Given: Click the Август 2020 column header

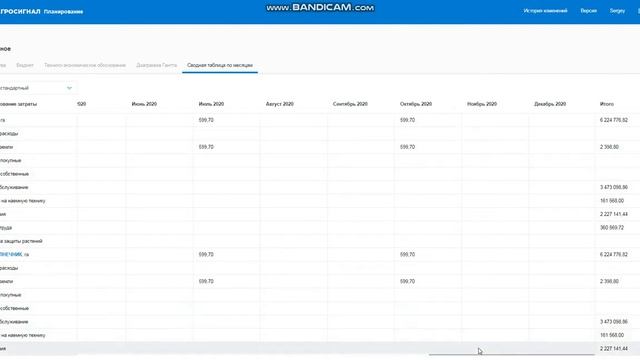Looking at the screenshot, I should click(x=280, y=104).
